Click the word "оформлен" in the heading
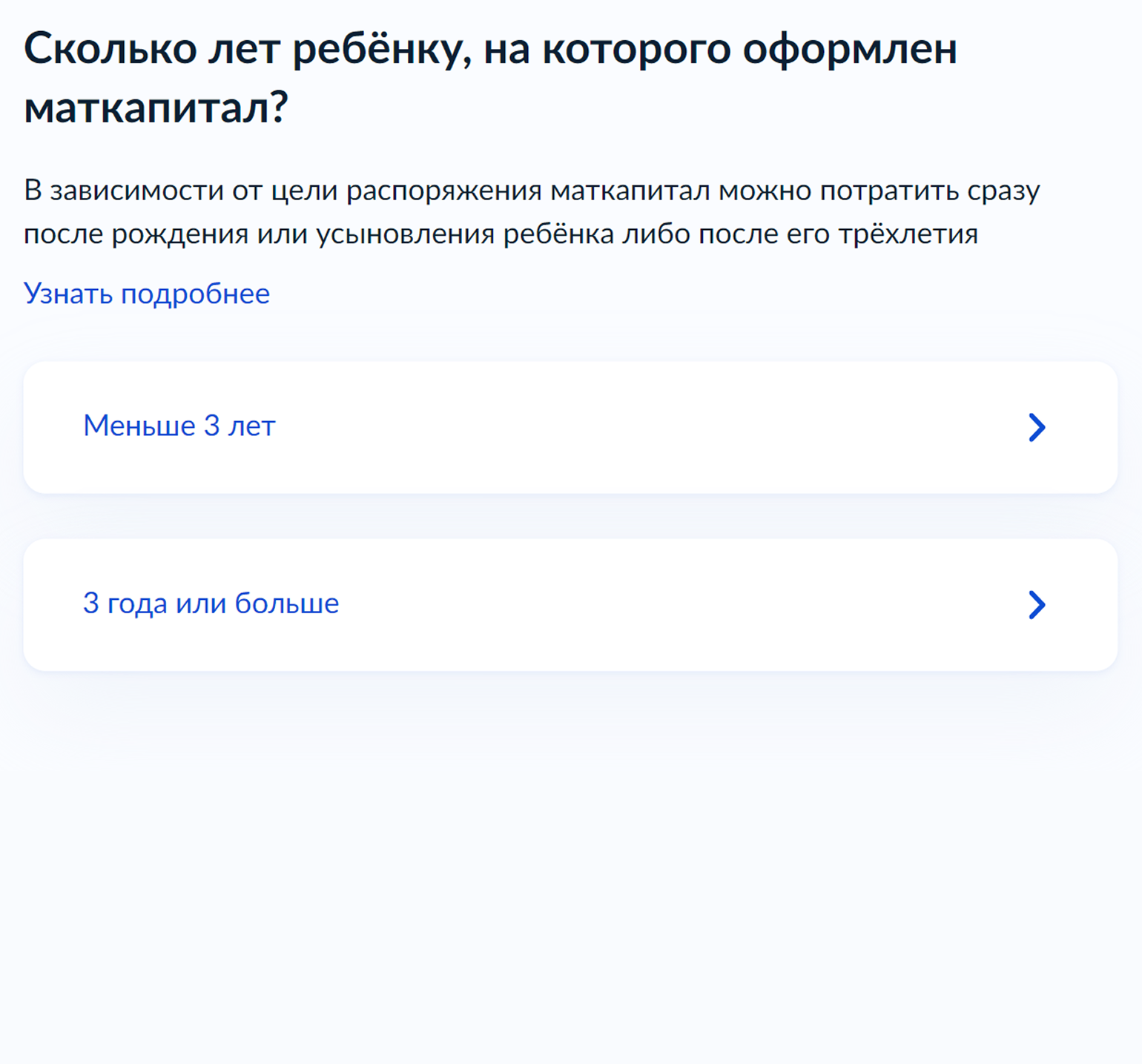 click(x=850, y=50)
